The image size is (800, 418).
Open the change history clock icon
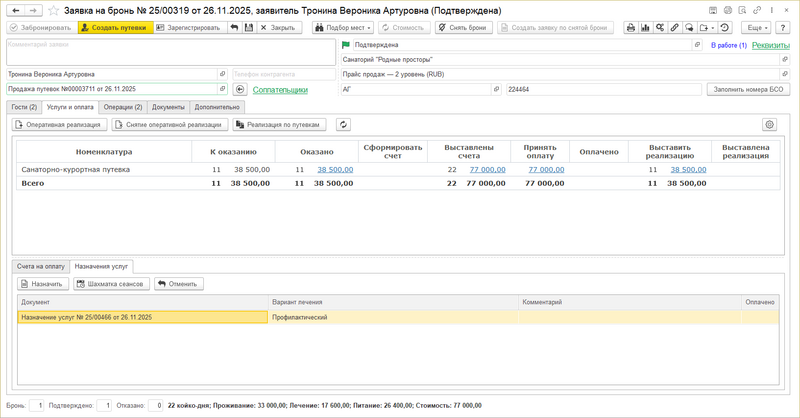[x=724, y=28]
